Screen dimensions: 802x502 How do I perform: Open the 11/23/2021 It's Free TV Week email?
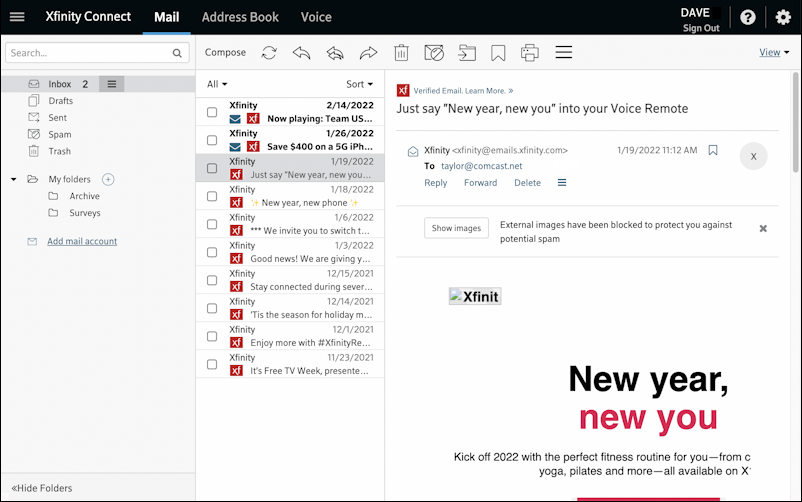pyautogui.click(x=290, y=364)
